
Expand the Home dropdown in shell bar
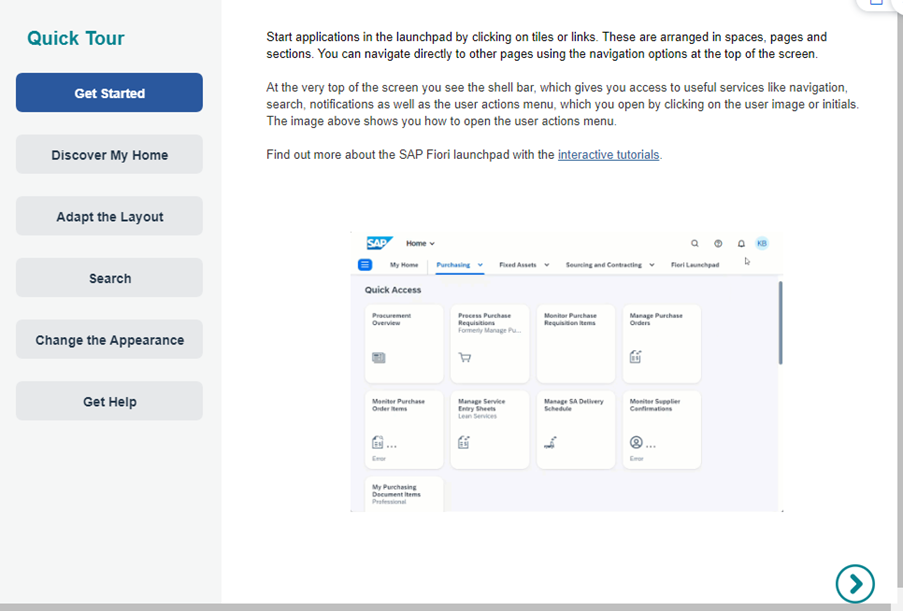click(420, 243)
